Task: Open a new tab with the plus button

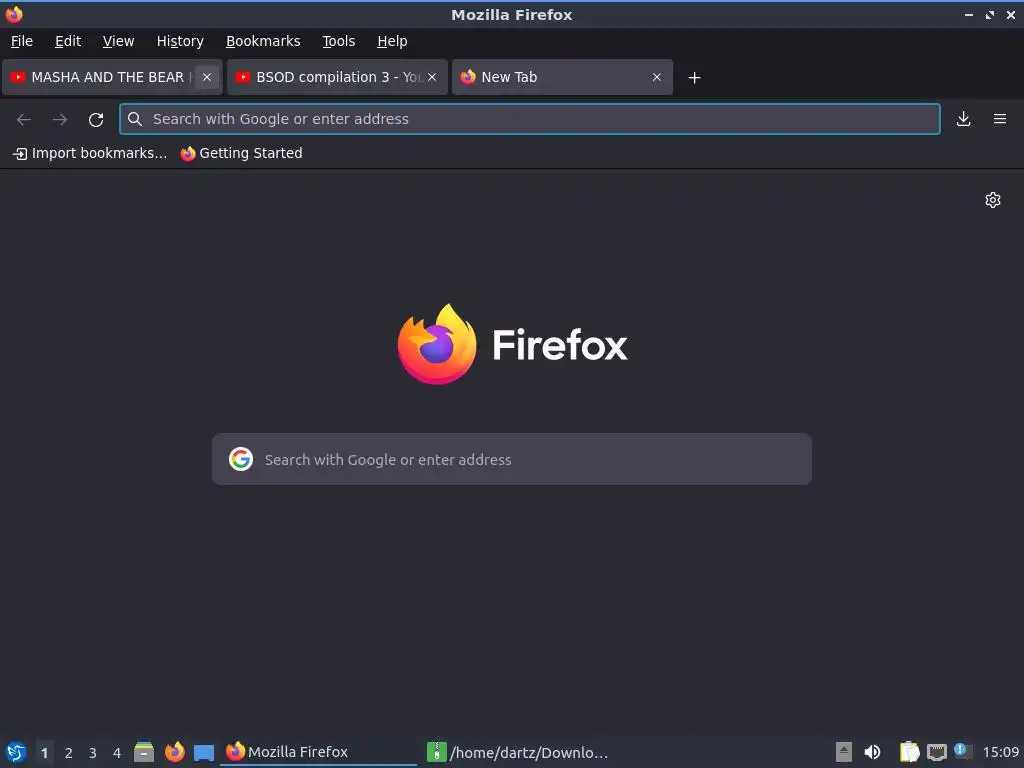Action: (x=694, y=78)
